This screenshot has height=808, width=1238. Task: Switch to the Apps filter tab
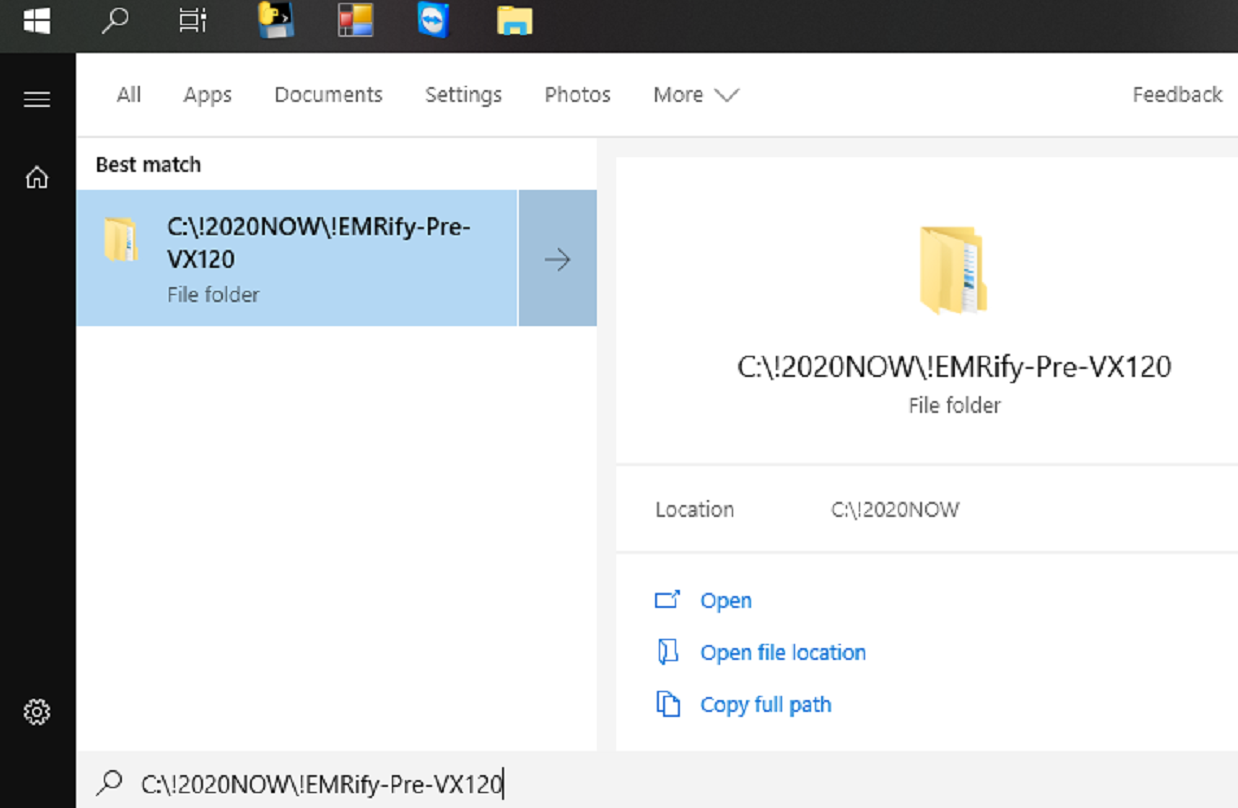[207, 95]
